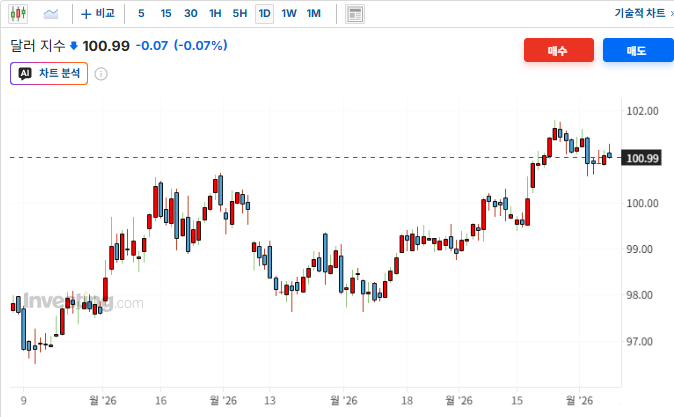Open the chart layout template icon
Image resolution: width=674 pixels, height=417 pixels.
[355, 14]
